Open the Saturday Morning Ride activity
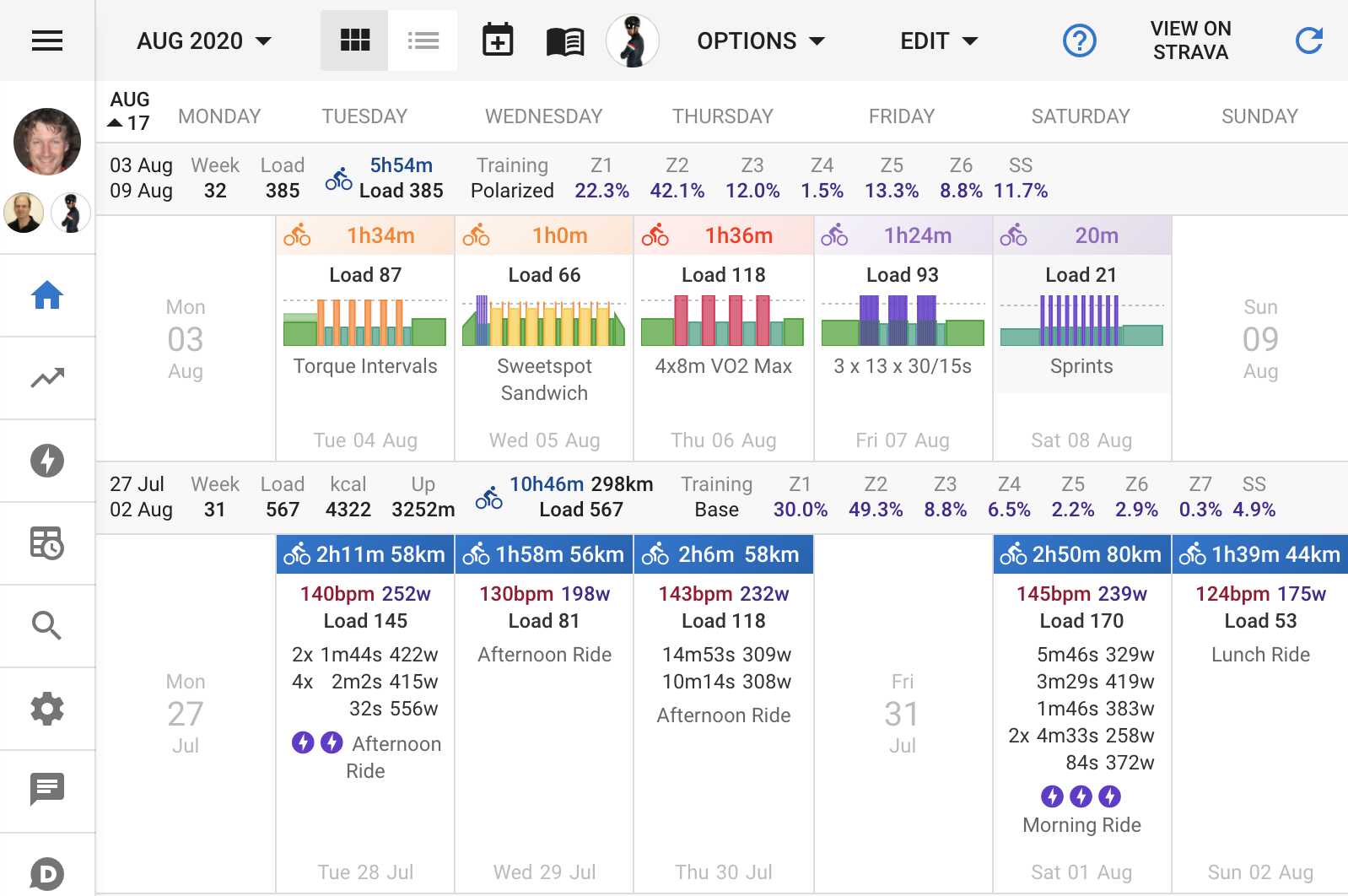Viewport: 1348px width, 896px height. coord(1081,825)
